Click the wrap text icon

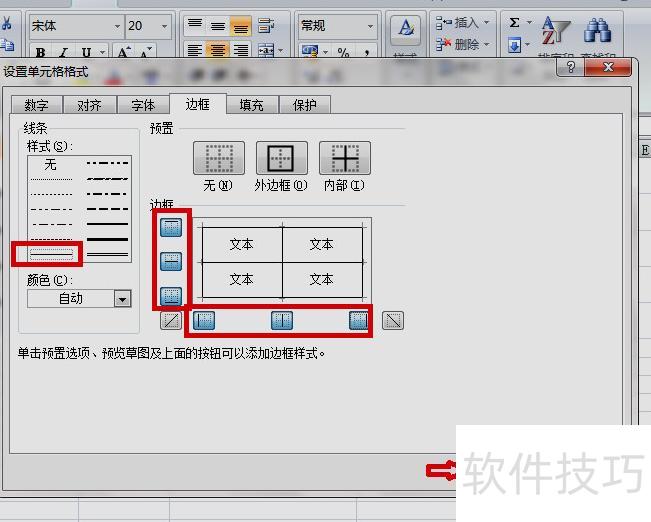click(x=266, y=25)
